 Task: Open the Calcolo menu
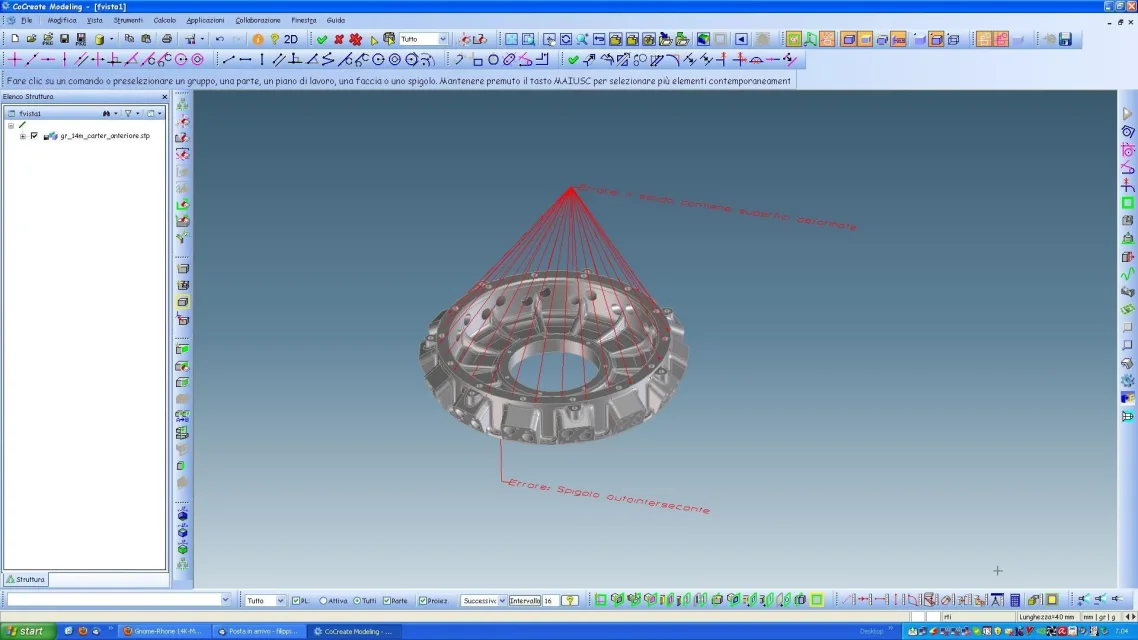pos(165,20)
